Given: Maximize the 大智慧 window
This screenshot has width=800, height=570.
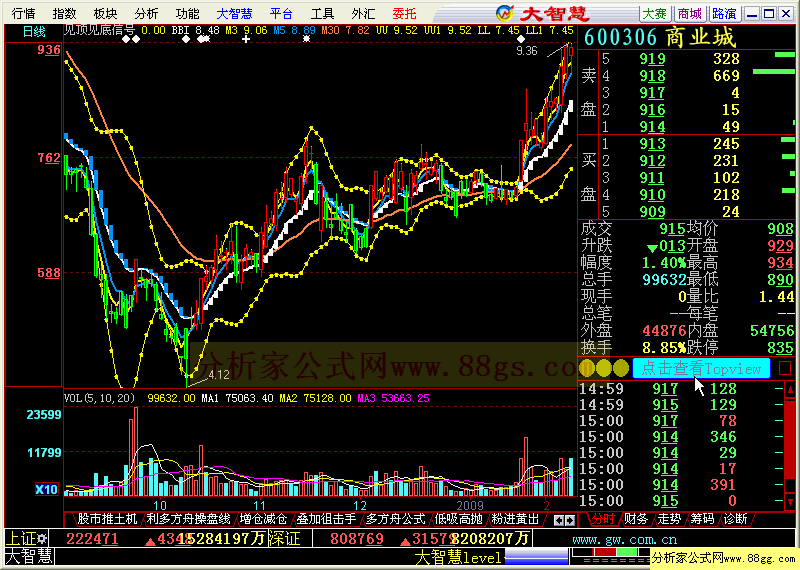Looking at the screenshot, I should point(769,14).
